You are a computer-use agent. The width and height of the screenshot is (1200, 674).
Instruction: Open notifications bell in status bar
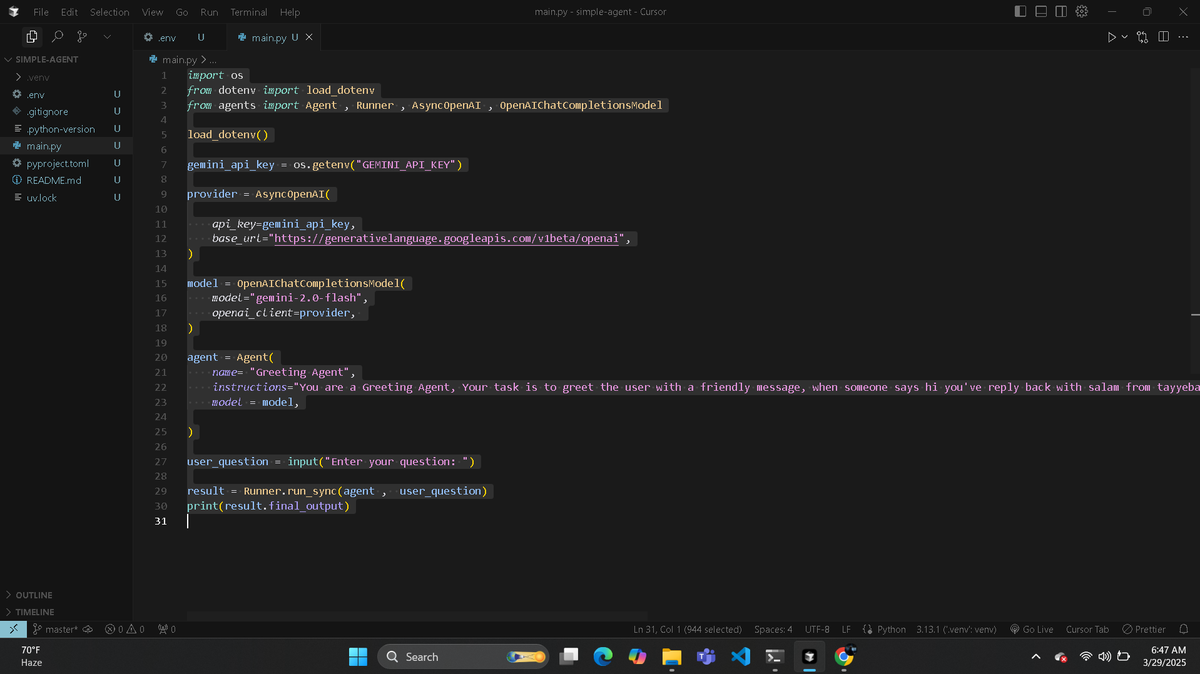click(x=1184, y=630)
